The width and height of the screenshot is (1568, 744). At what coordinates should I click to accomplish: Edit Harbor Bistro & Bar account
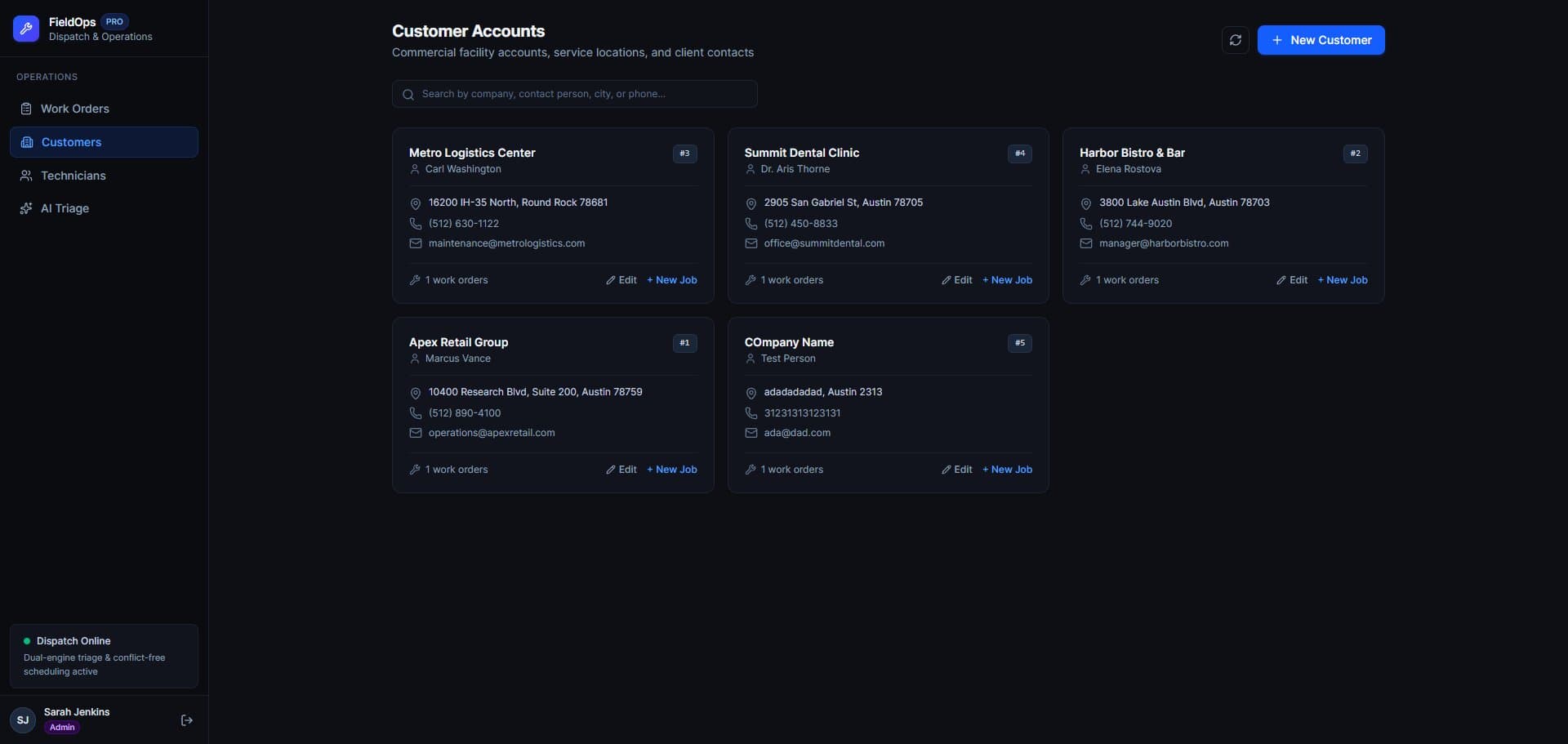1292,280
